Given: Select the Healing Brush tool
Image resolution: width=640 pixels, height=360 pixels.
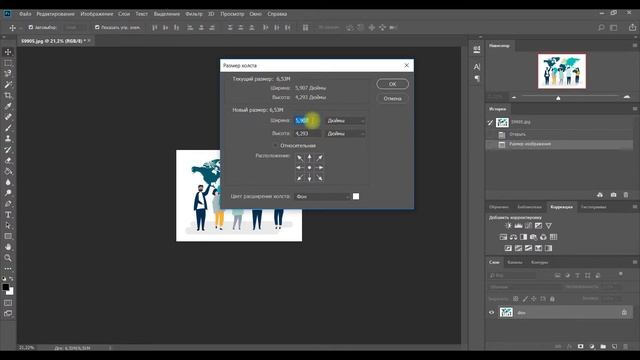Looking at the screenshot, I should point(8,117).
